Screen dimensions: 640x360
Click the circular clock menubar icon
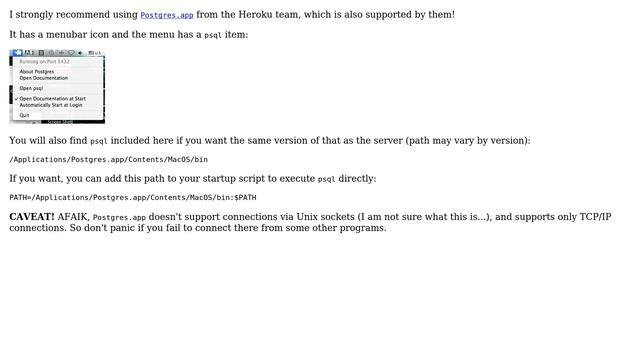[x=51, y=53]
